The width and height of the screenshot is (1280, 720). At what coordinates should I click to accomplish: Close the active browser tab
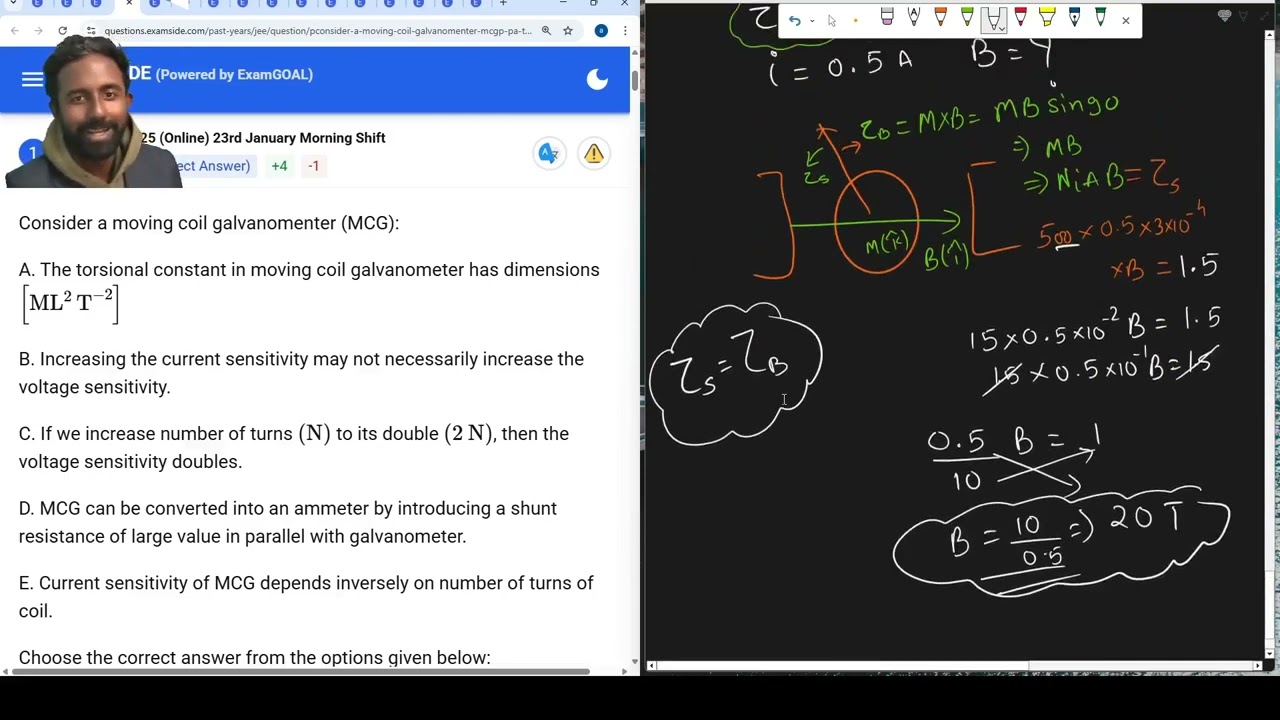point(129,4)
